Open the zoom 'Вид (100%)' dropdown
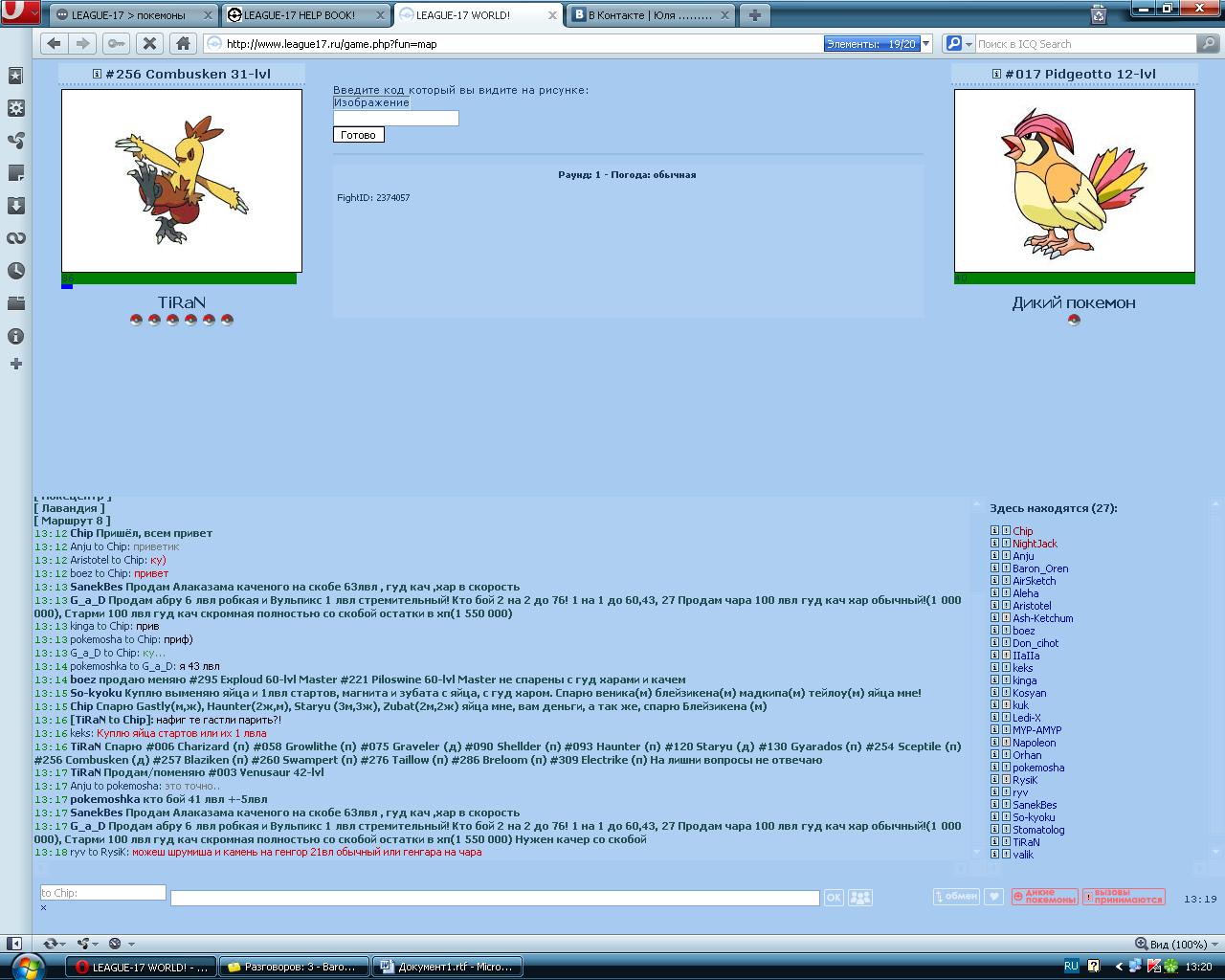The height and width of the screenshot is (980, 1225). click(1176, 944)
